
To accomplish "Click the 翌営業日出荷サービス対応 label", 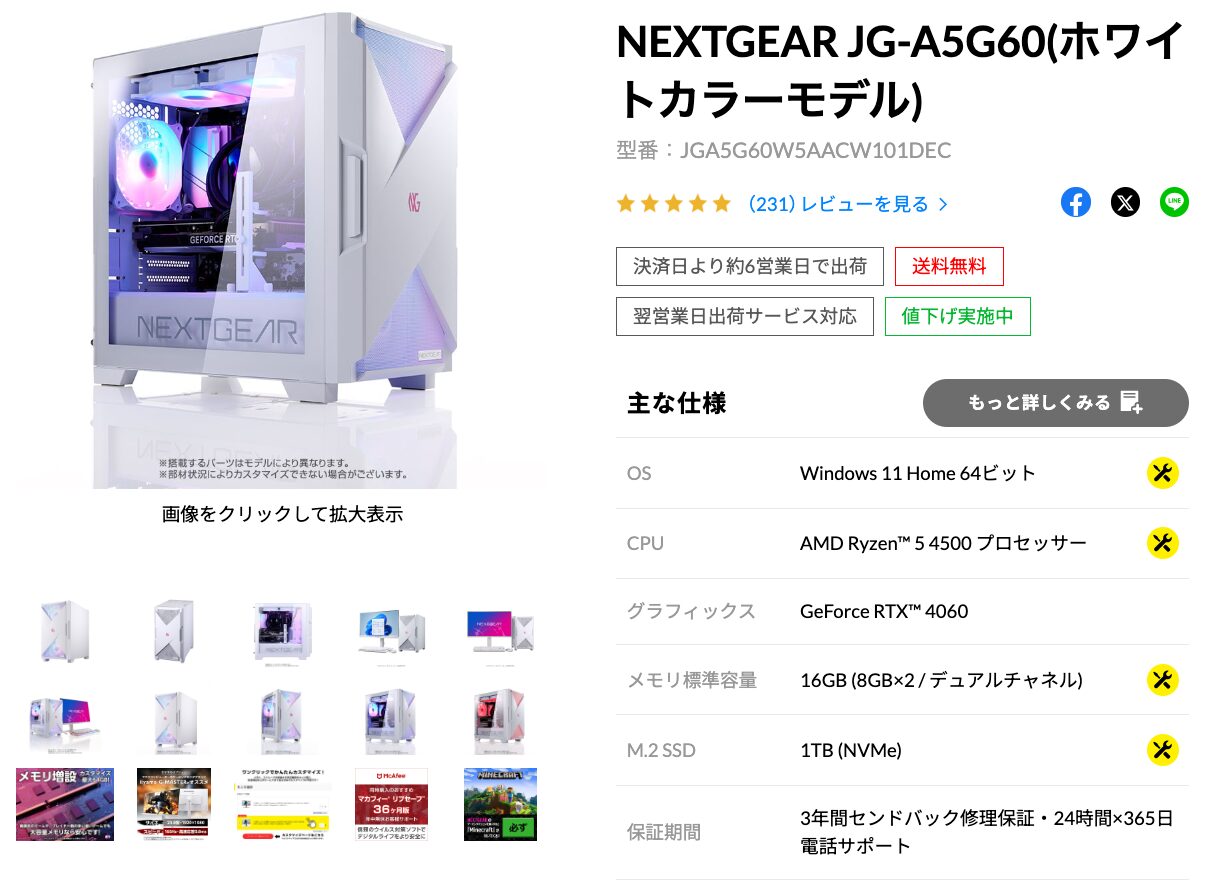I will coord(744,316).
